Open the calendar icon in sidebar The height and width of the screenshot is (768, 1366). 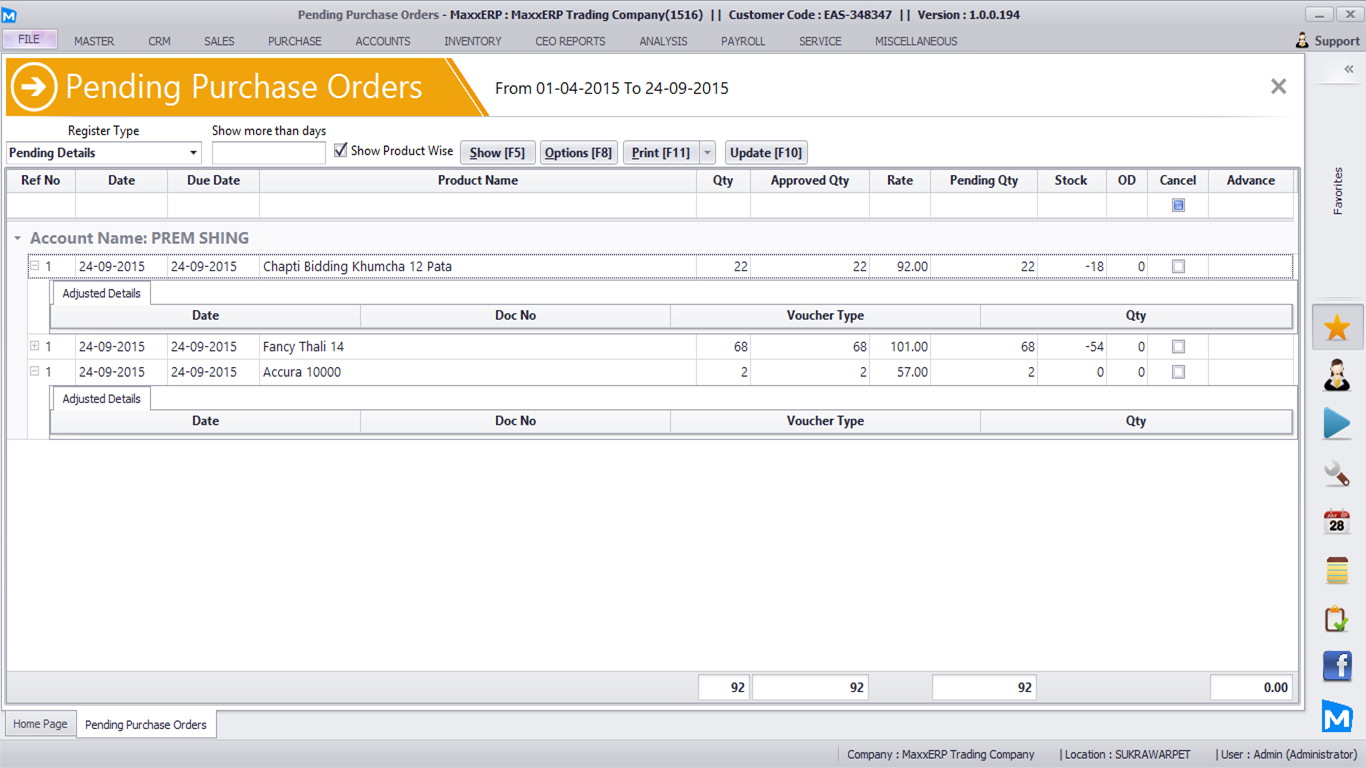coord(1337,521)
